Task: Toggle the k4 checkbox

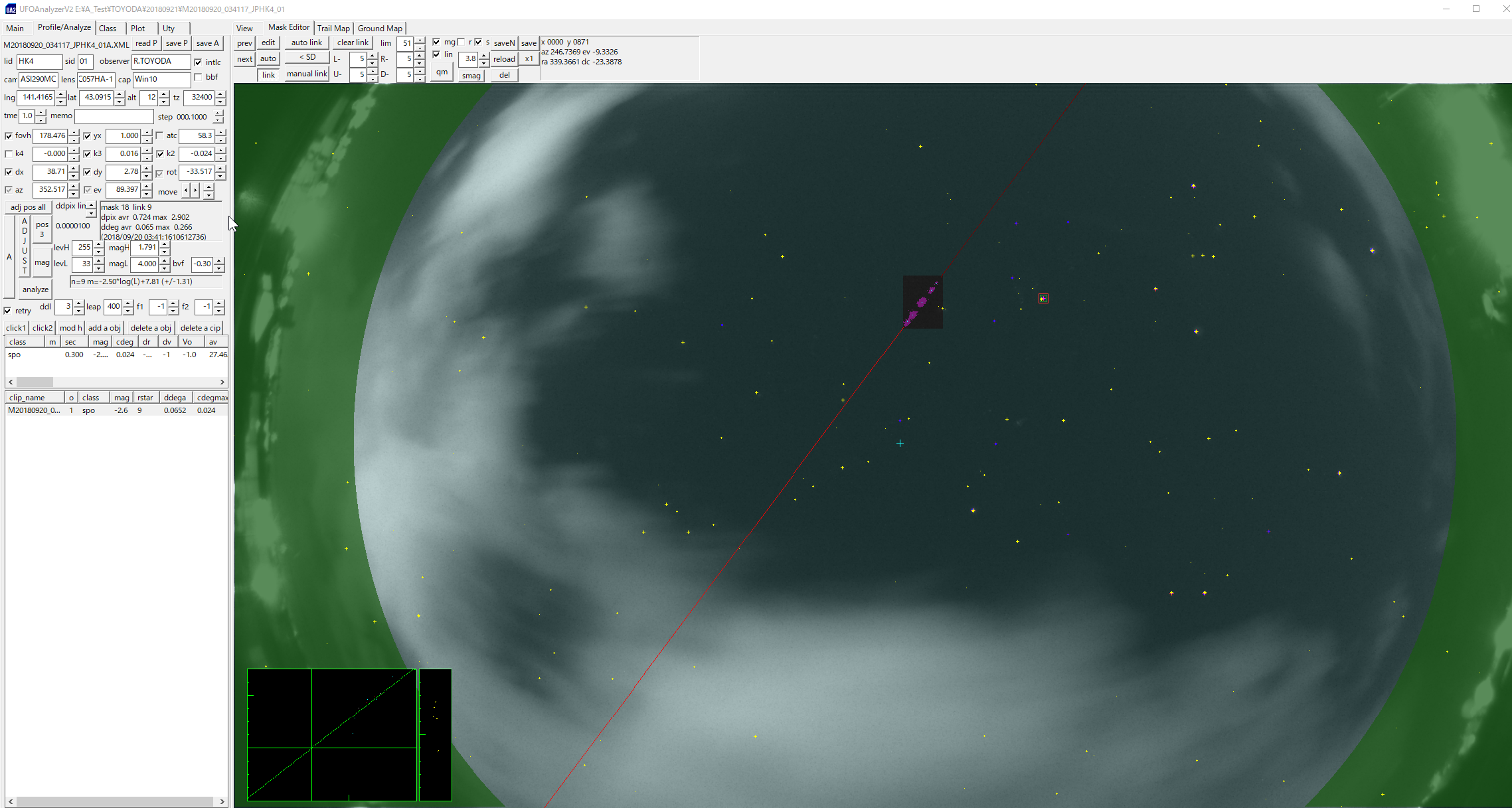Action: (x=9, y=153)
